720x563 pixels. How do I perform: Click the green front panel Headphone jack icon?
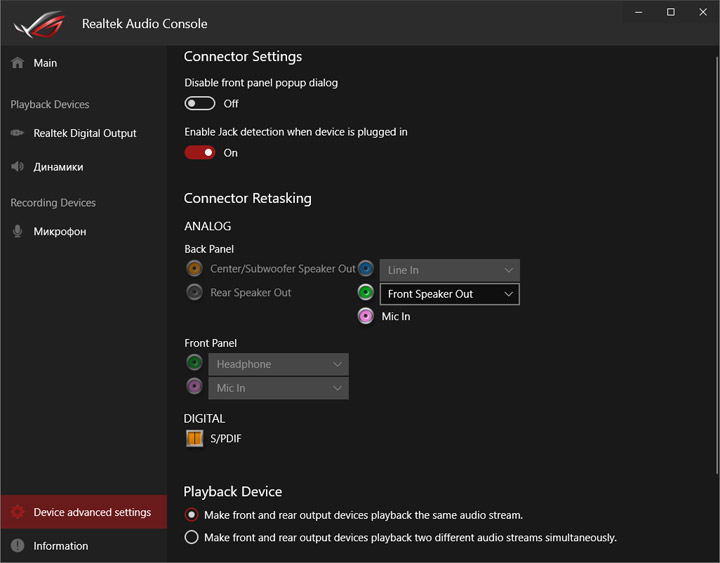coord(194,363)
